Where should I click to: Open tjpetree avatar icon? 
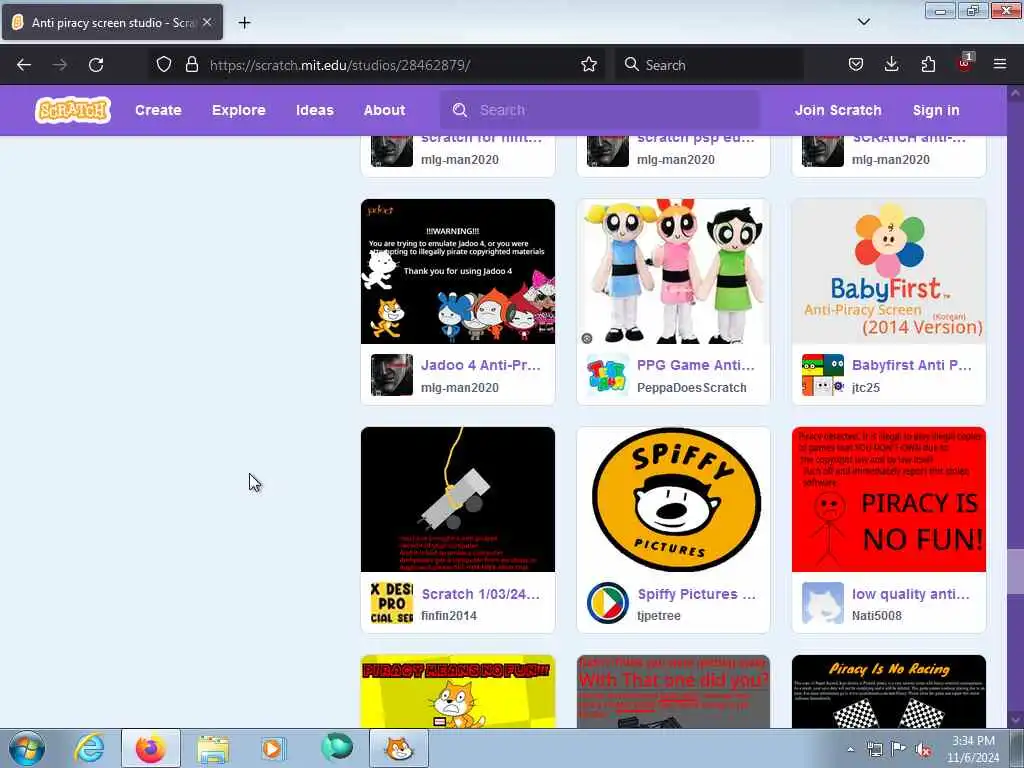pos(607,603)
